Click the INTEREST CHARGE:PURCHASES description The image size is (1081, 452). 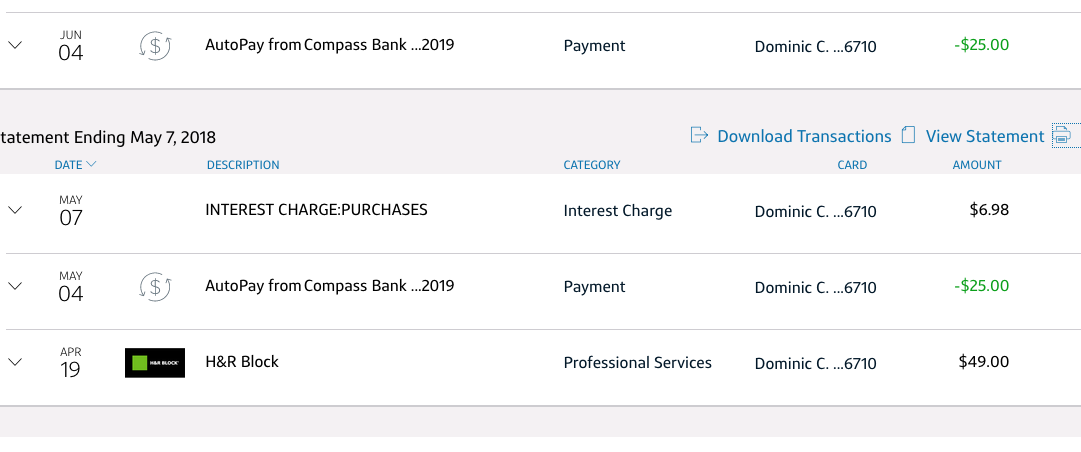pos(316,210)
